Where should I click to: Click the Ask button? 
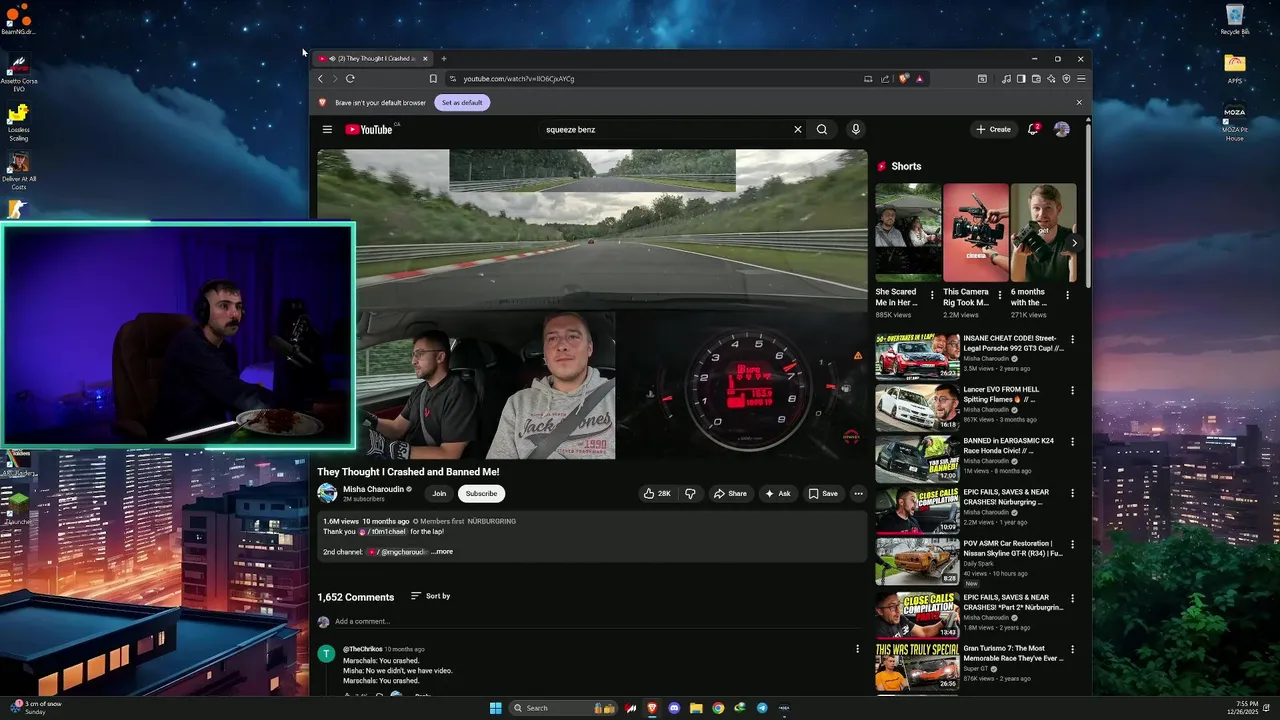tap(778, 493)
